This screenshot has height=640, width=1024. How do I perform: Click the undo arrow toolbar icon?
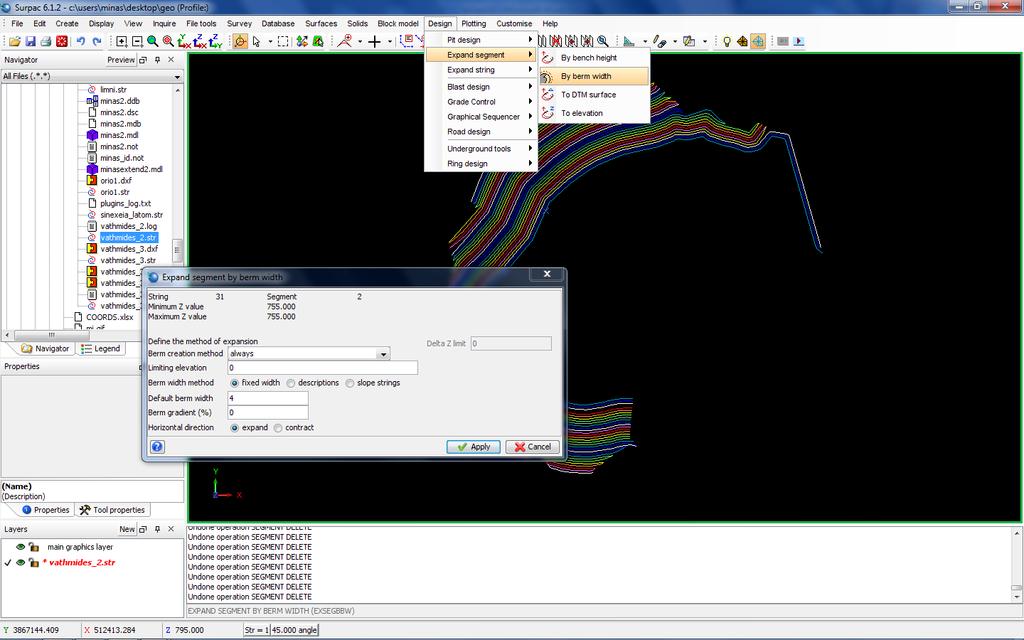pyautogui.click(x=80, y=41)
